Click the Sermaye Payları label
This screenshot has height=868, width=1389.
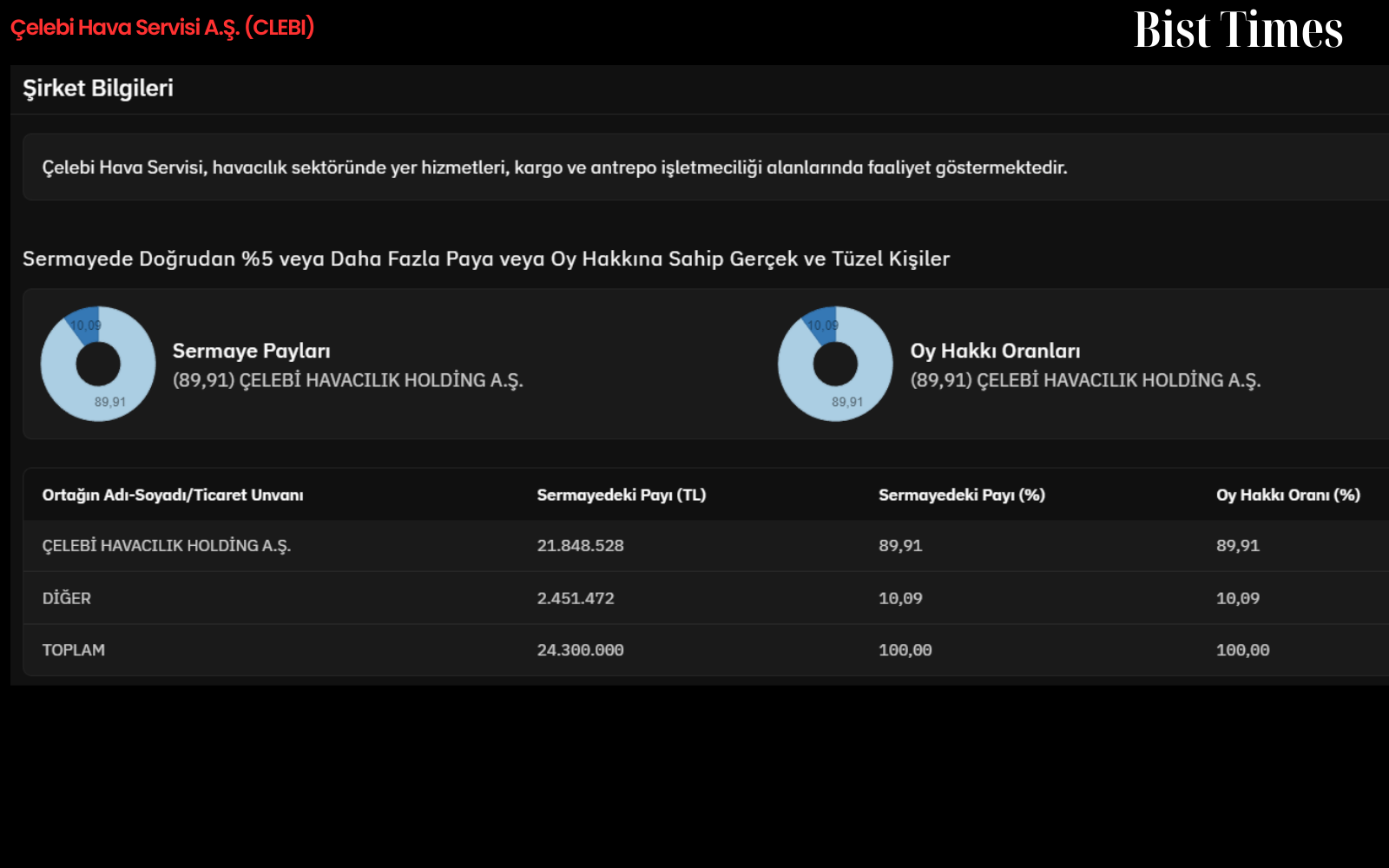point(252,351)
